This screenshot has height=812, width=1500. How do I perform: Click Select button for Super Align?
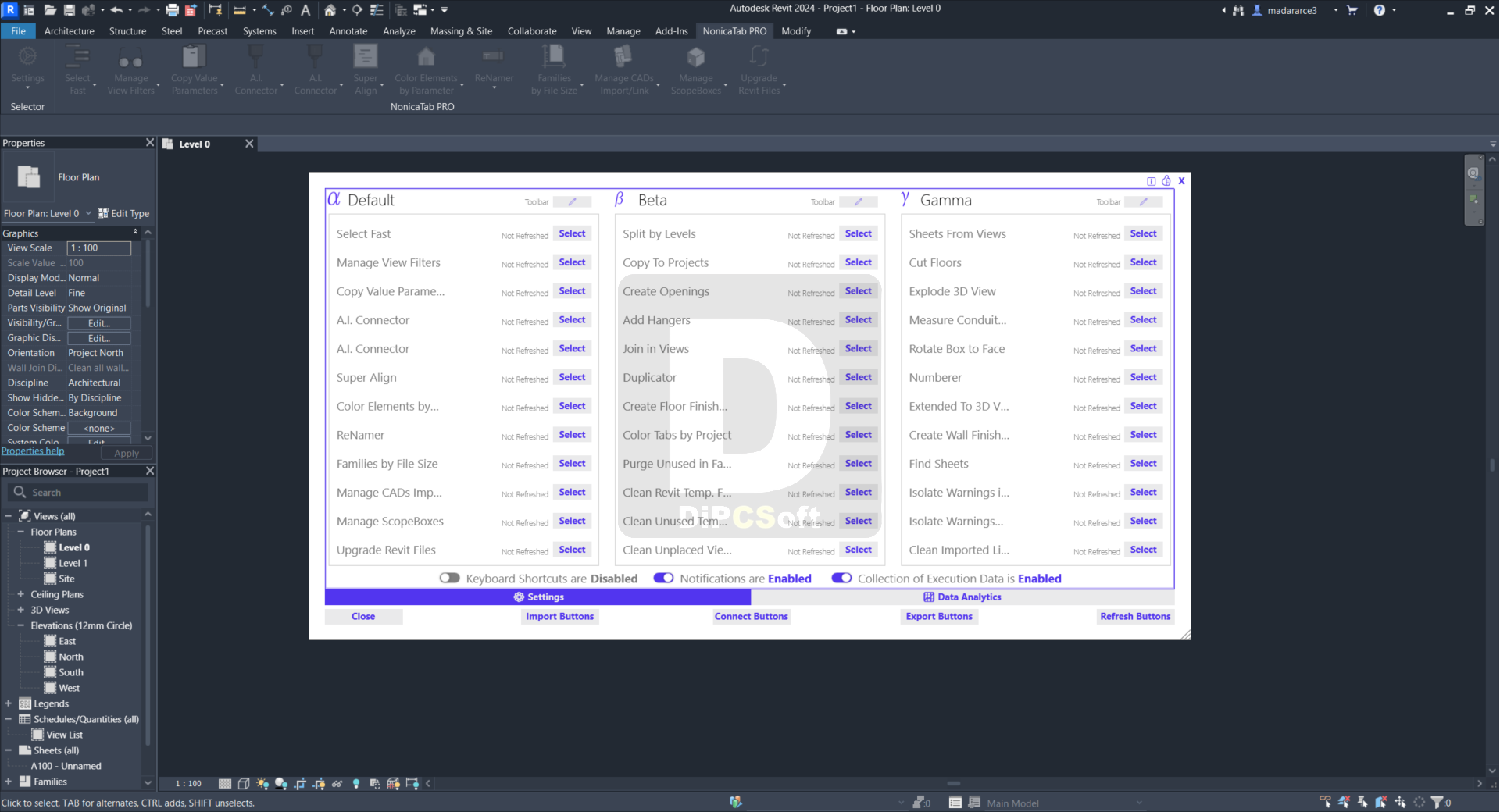(572, 377)
